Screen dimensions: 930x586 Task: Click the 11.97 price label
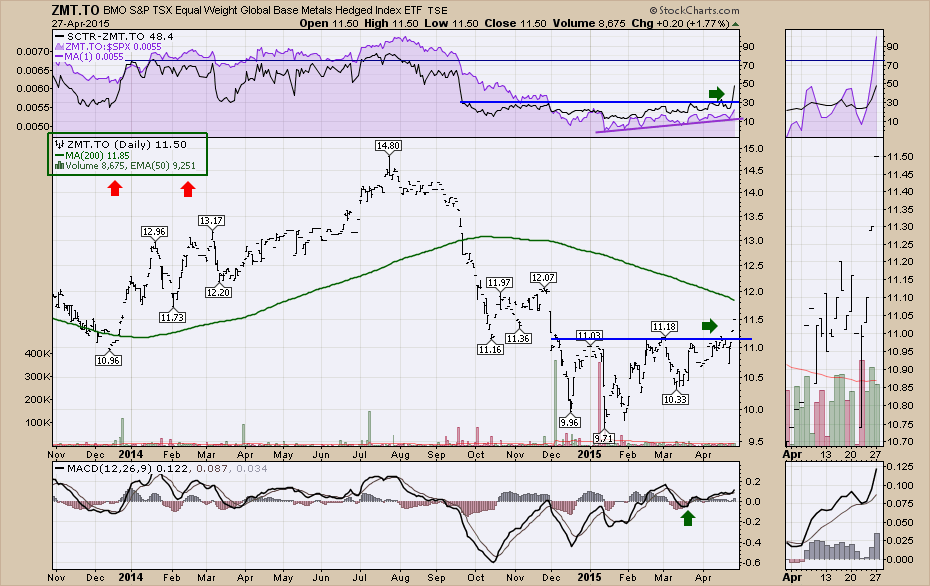point(499,282)
